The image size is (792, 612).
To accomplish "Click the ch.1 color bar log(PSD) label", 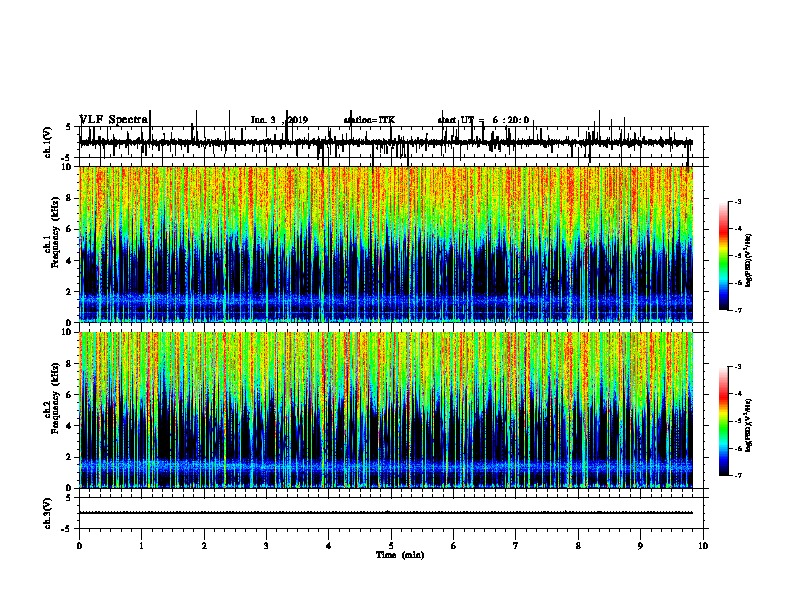I will pyautogui.click(x=749, y=260).
